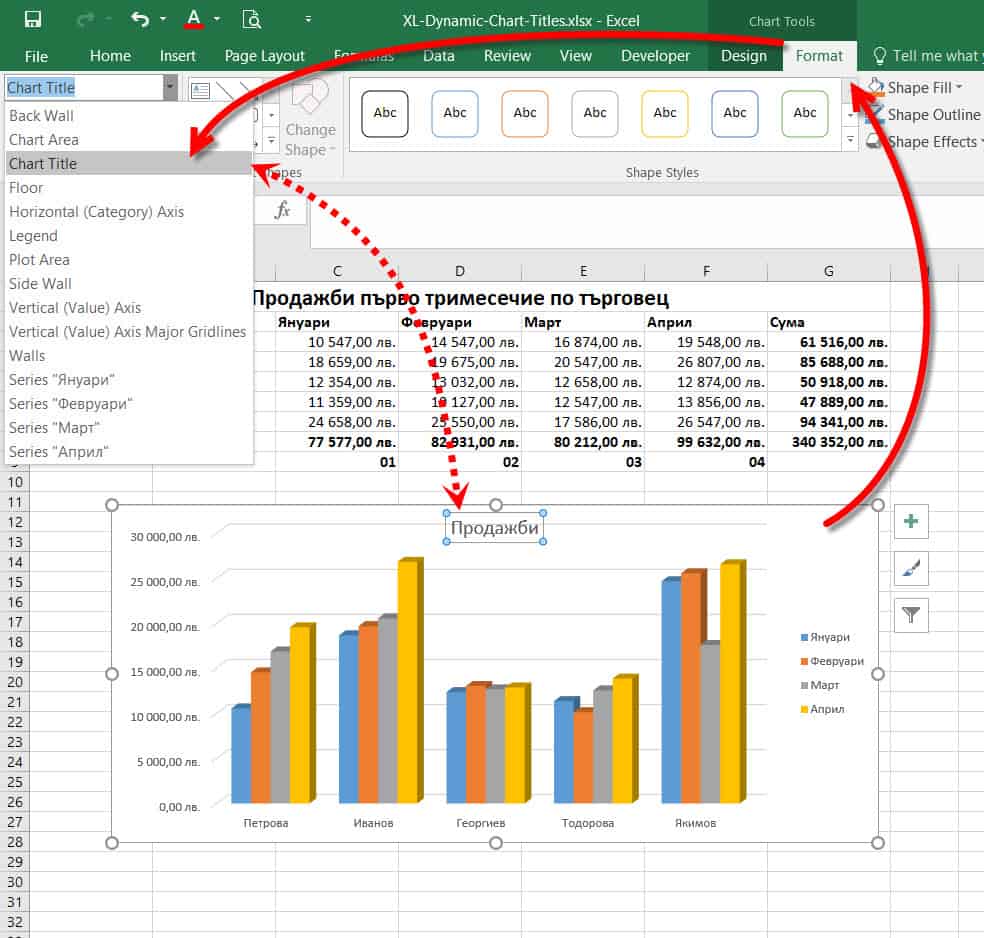984x938 pixels.
Task: Select the chart title 'Продажби'
Action: click(495, 528)
